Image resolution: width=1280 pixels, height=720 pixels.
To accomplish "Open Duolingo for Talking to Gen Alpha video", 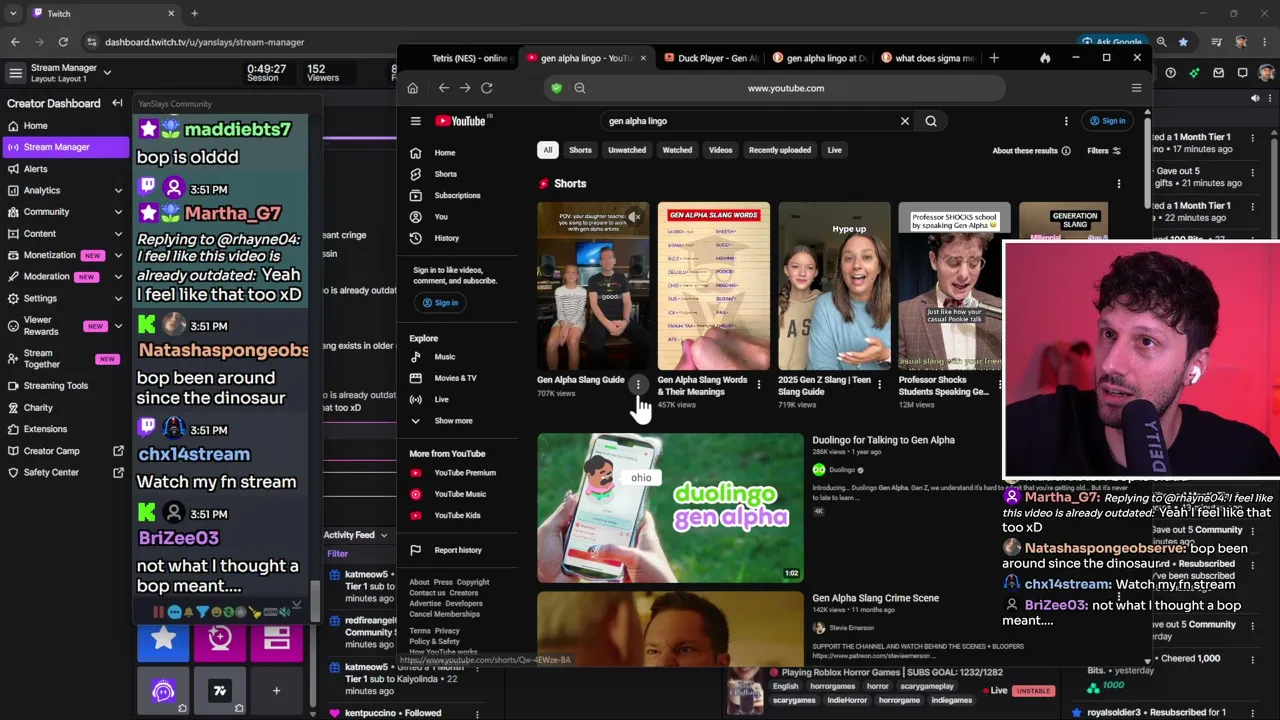I will click(670, 507).
